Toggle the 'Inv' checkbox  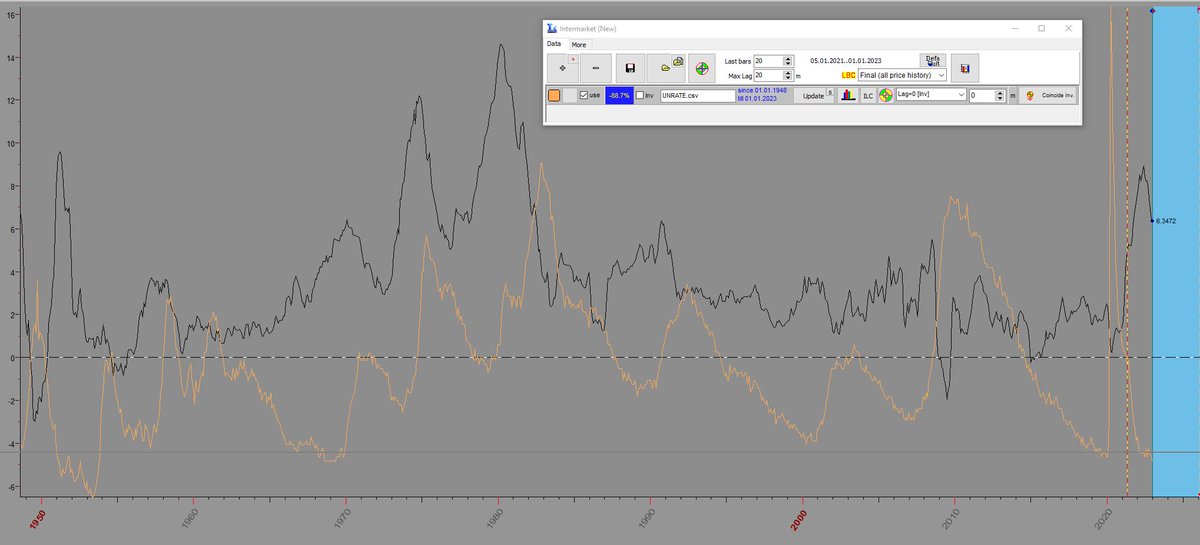point(641,95)
